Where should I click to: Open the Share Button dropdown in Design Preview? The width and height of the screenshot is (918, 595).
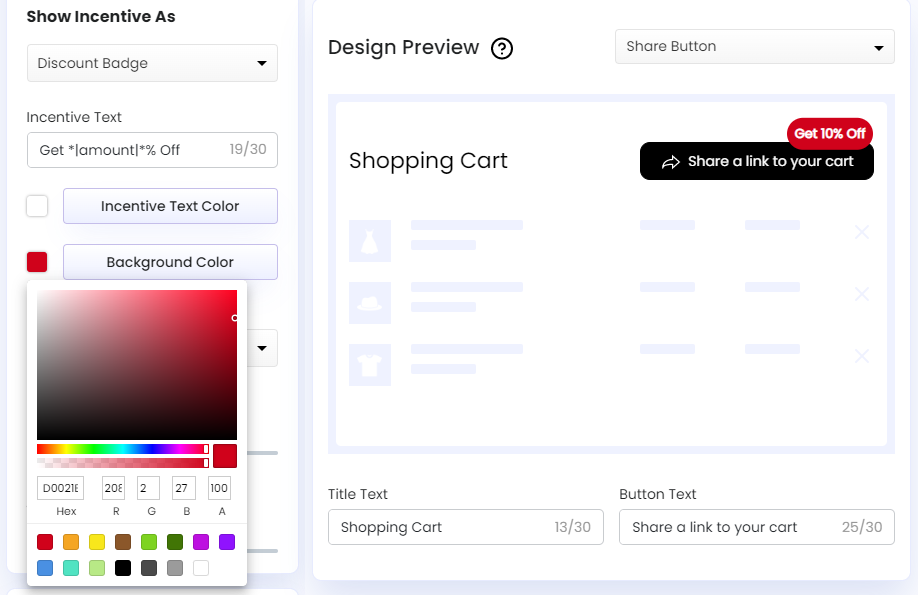(x=754, y=46)
